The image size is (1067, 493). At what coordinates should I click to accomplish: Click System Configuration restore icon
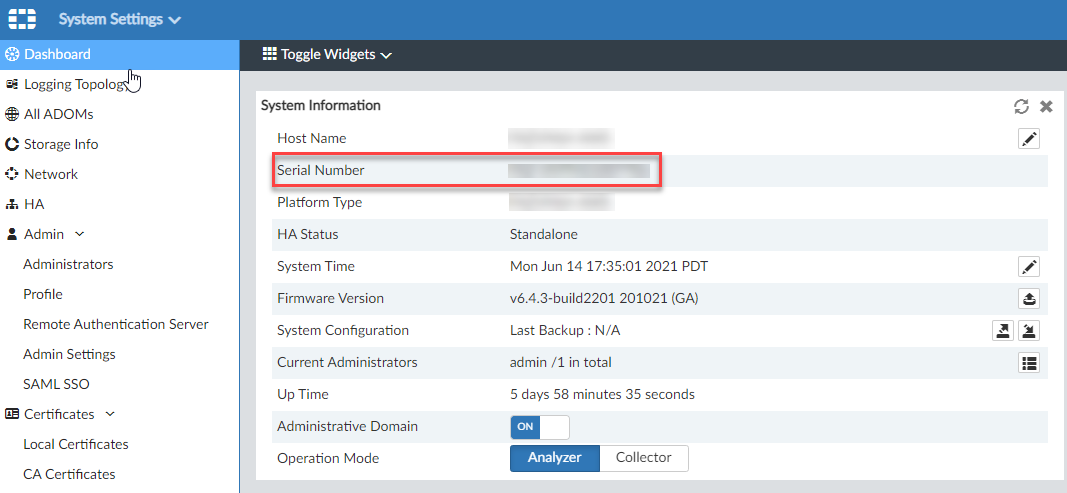coord(1029,331)
